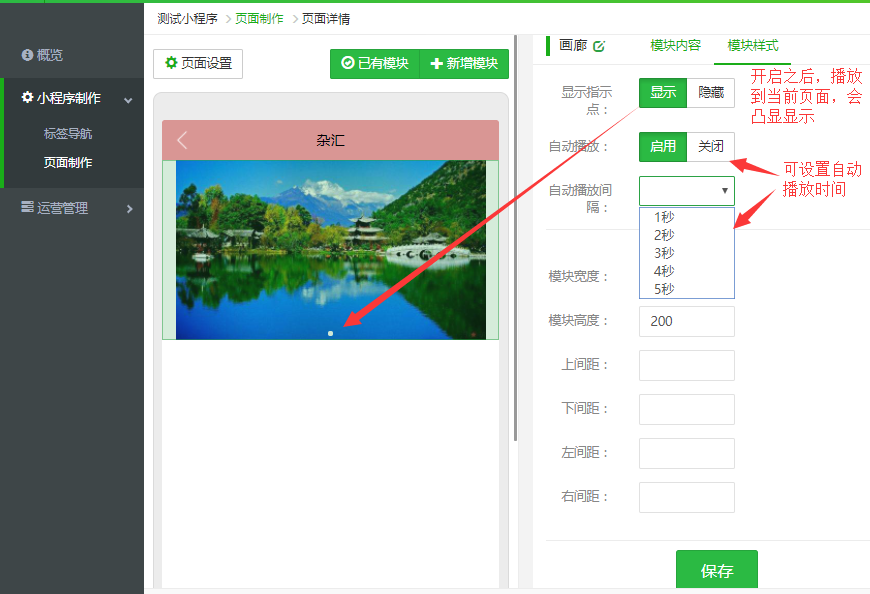Add a new module via 新增模块

(x=464, y=63)
